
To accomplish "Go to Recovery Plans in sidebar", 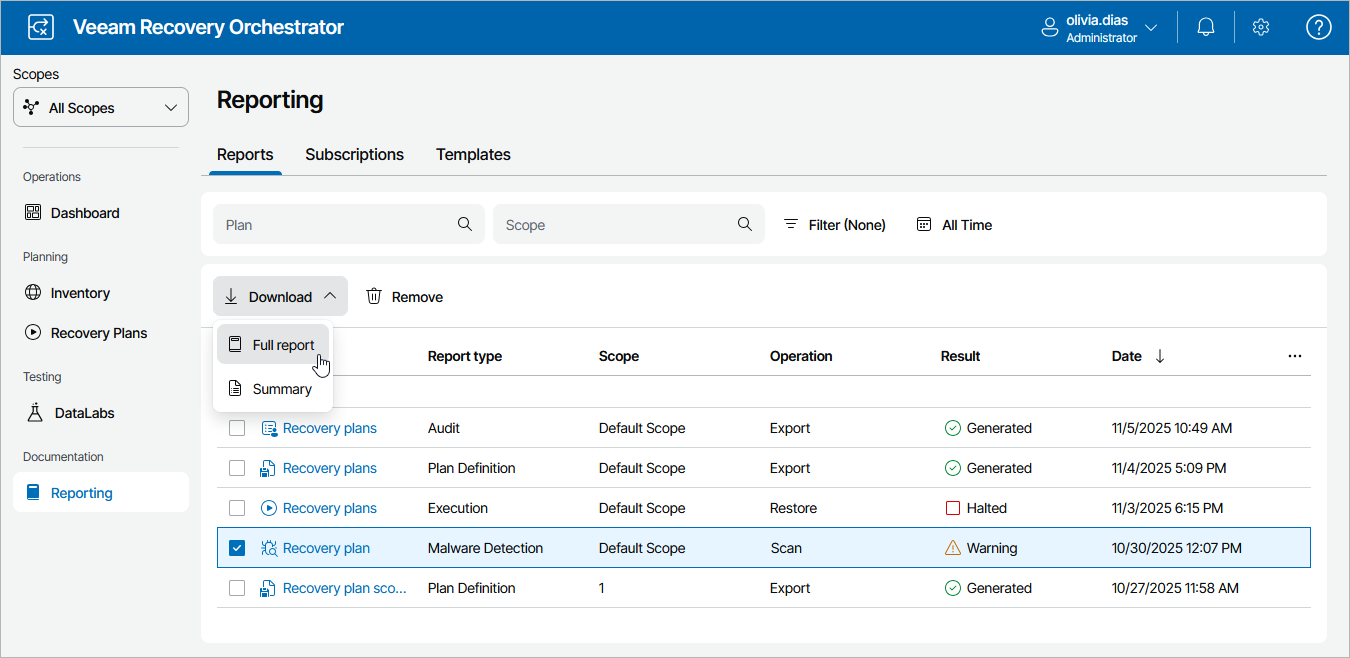I will click(x=98, y=333).
